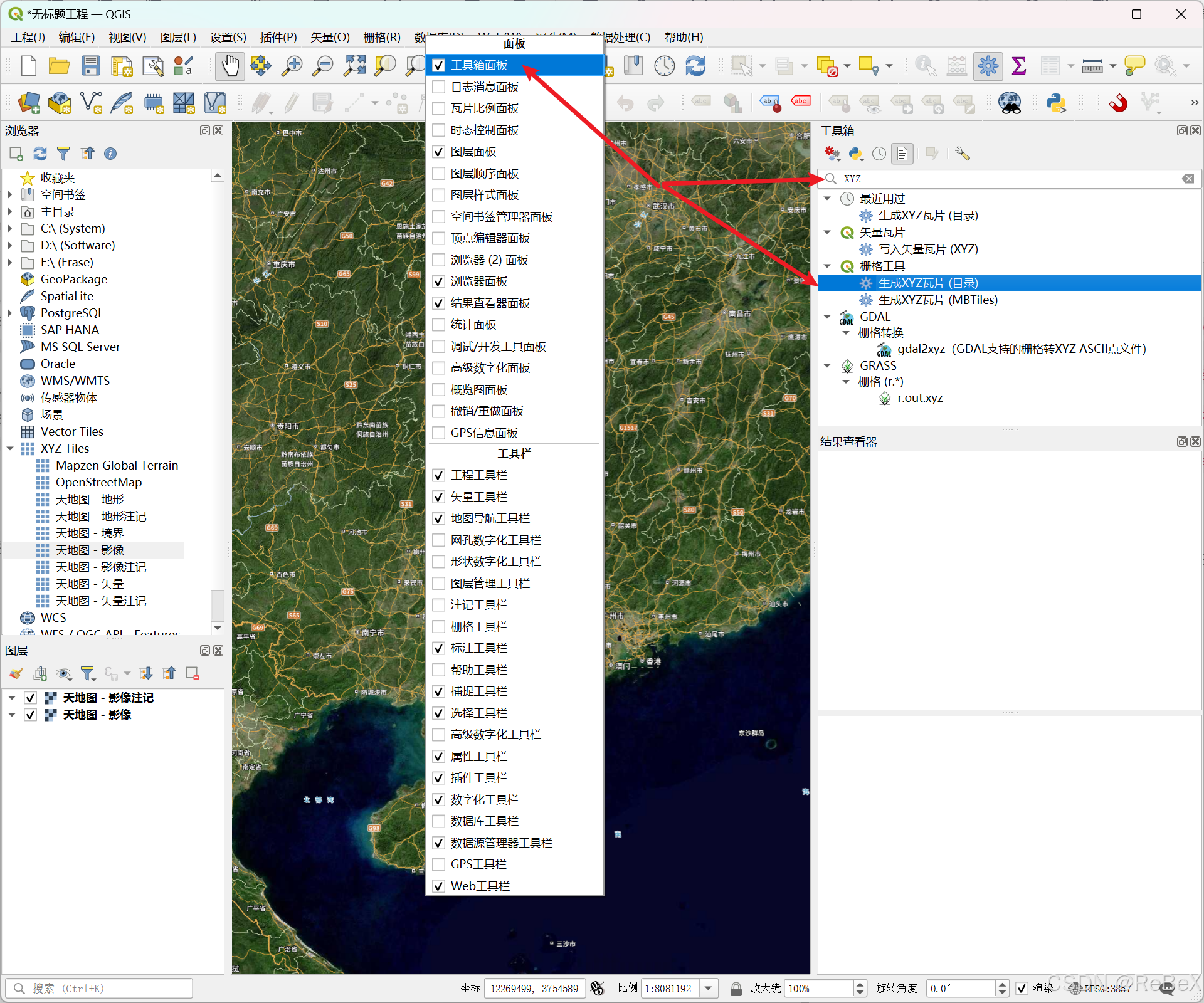Click remove layer icon in Layers panel
Image resolution: width=1204 pixels, height=1003 pixels.
pyautogui.click(x=193, y=673)
